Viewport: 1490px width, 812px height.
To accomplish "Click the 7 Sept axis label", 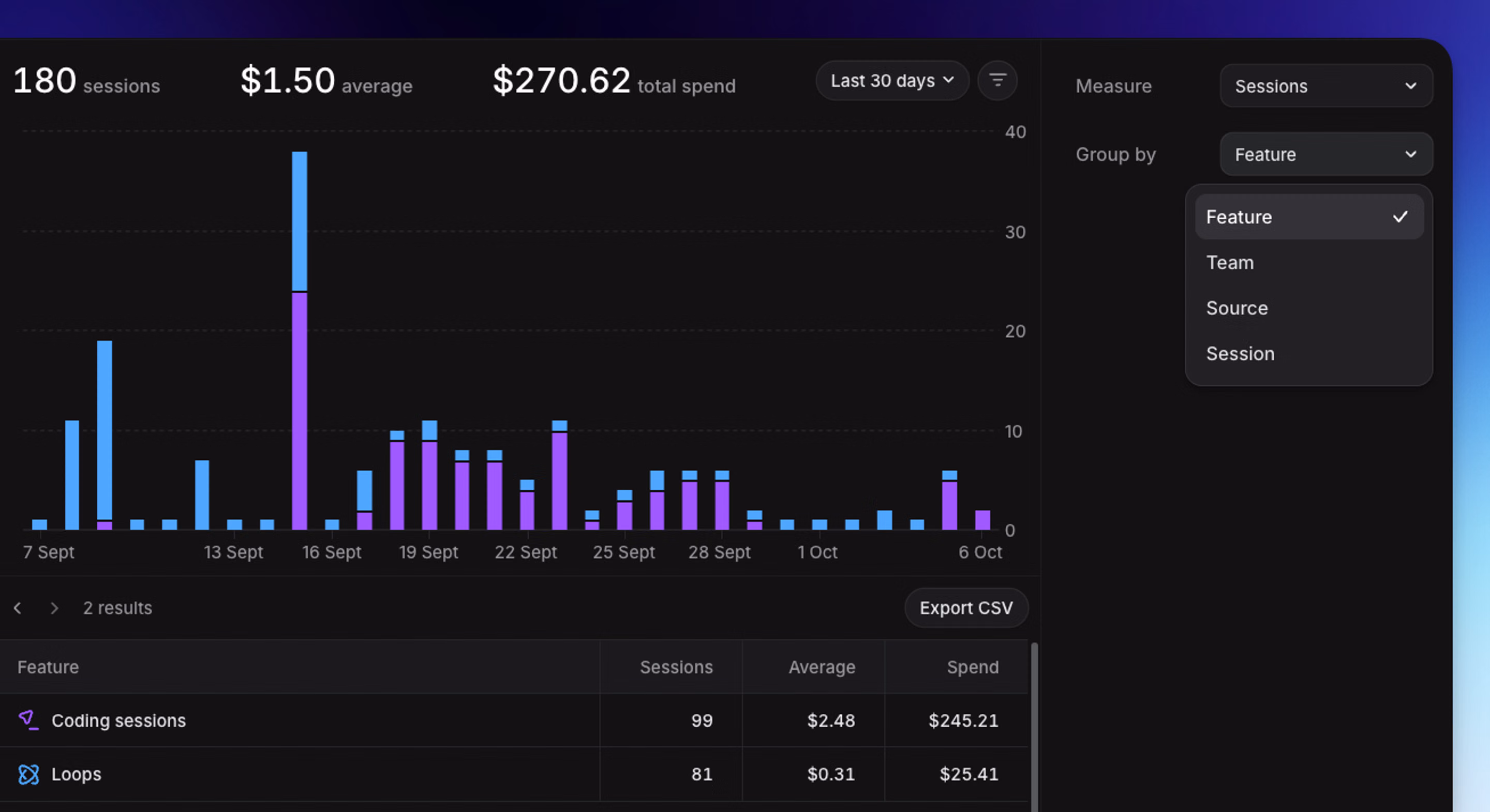I will pyautogui.click(x=49, y=552).
